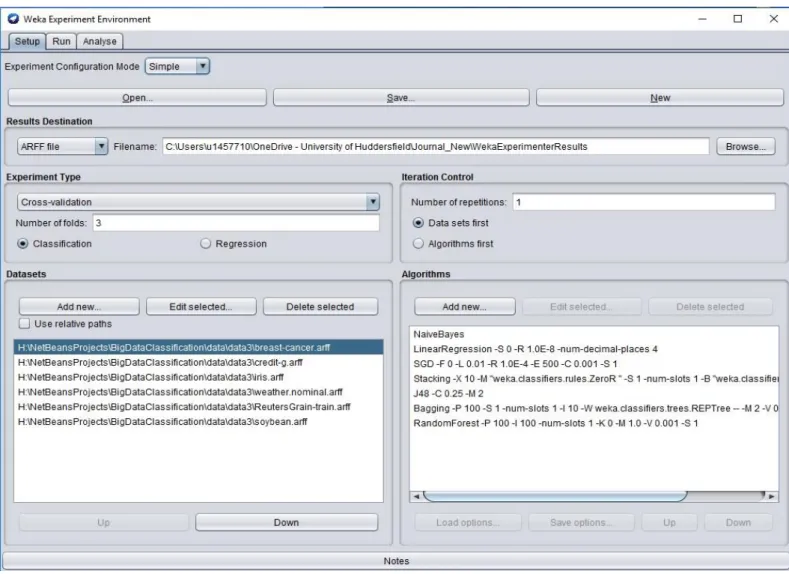The image size is (789, 574).
Task: Select NaiveBayes algorithm entry
Action: 594,334
